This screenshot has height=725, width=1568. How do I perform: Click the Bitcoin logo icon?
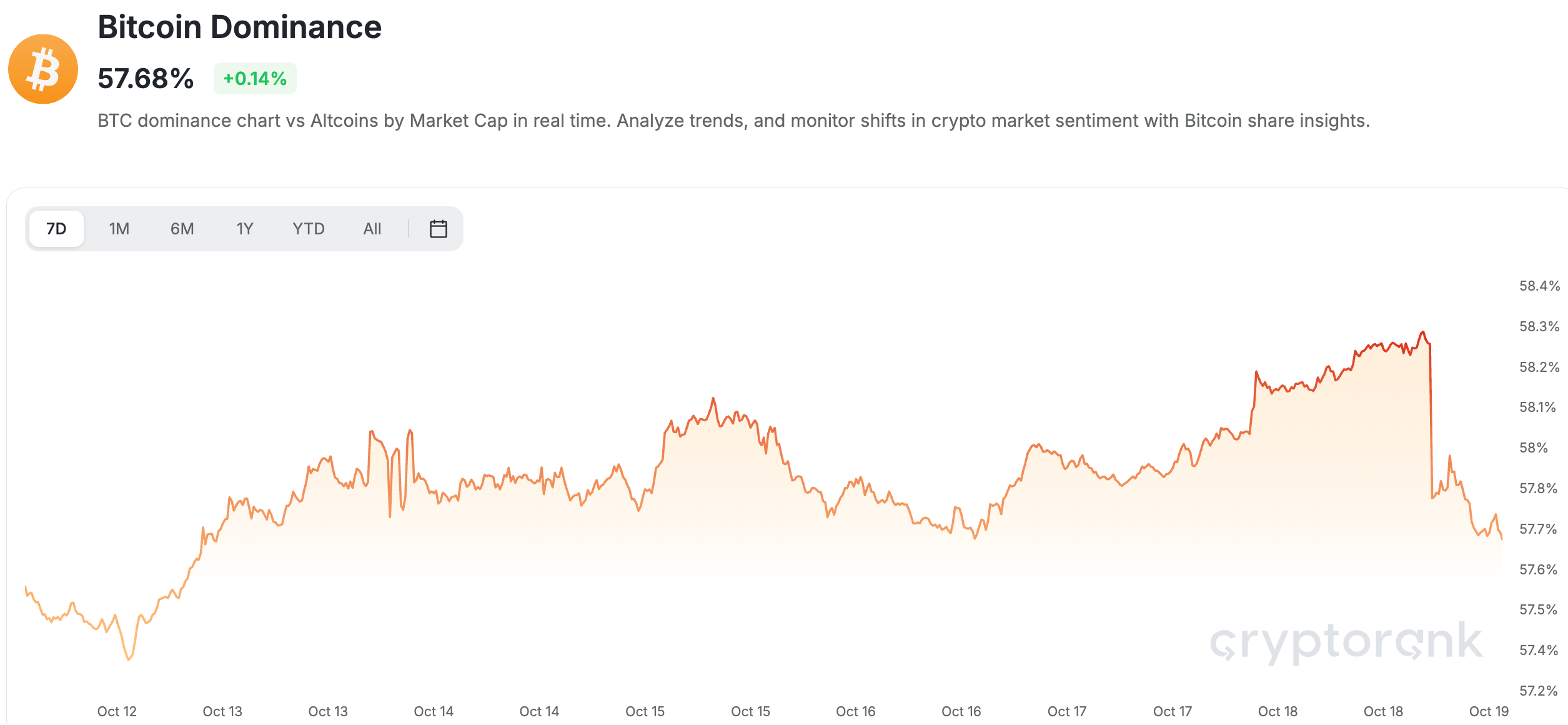click(43, 69)
